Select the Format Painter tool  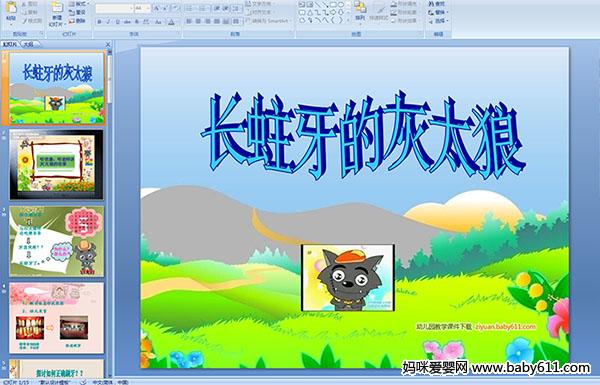click(32, 21)
